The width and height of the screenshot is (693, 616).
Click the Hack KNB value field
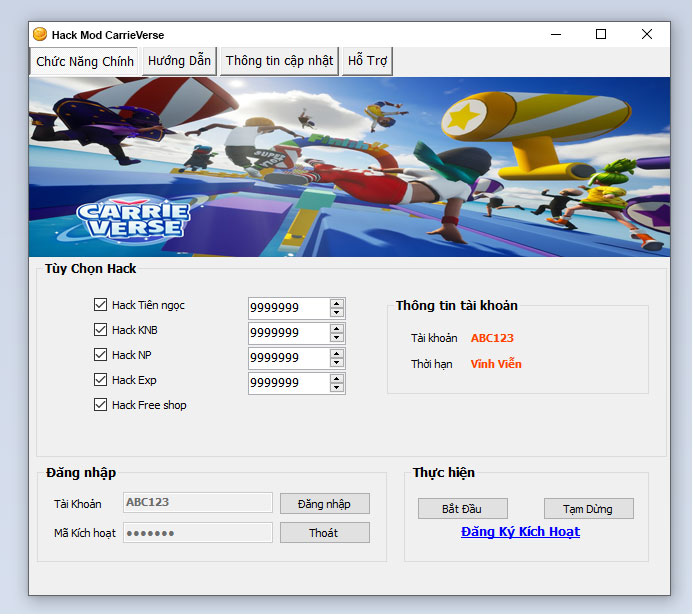click(x=289, y=333)
